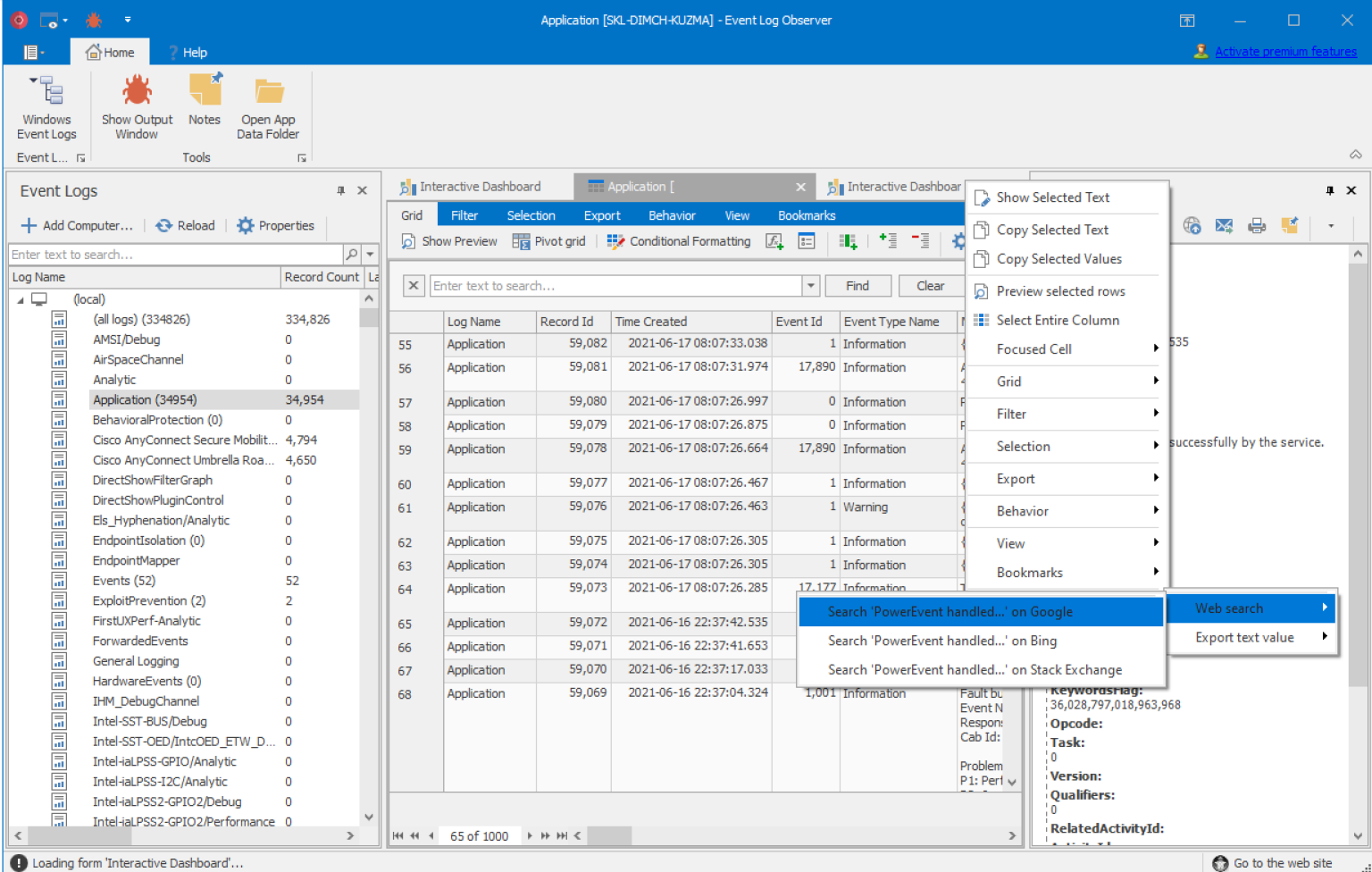Collapse the (local) tree node
1372x872 pixels.
point(20,298)
